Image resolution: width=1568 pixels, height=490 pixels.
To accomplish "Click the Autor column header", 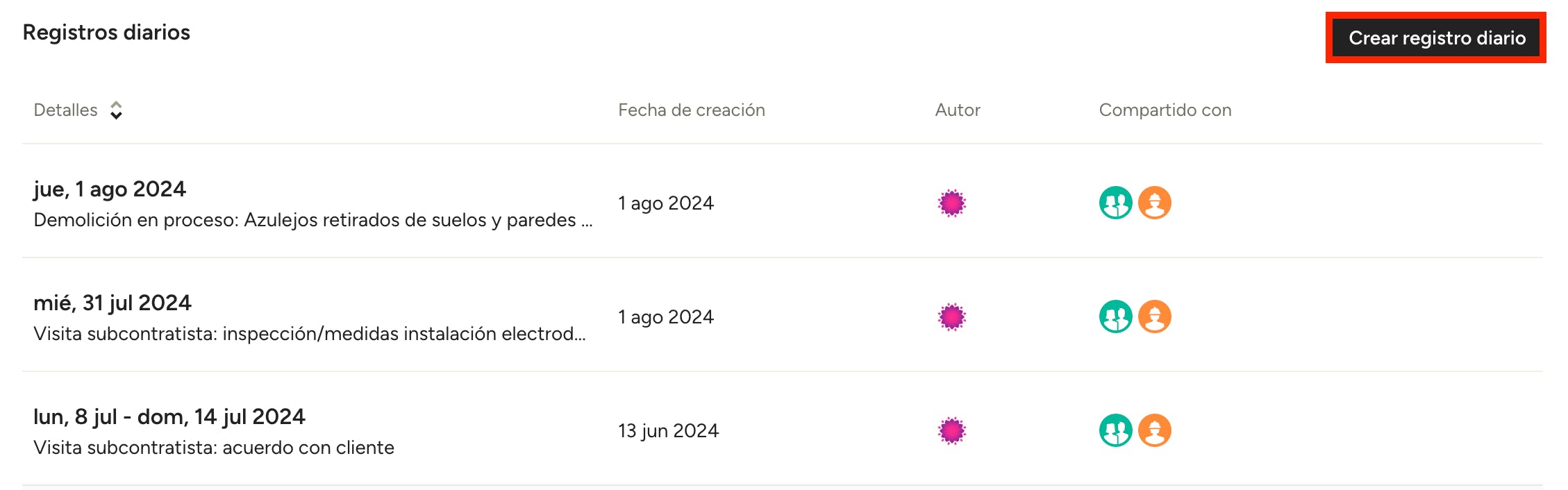I will point(957,110).
